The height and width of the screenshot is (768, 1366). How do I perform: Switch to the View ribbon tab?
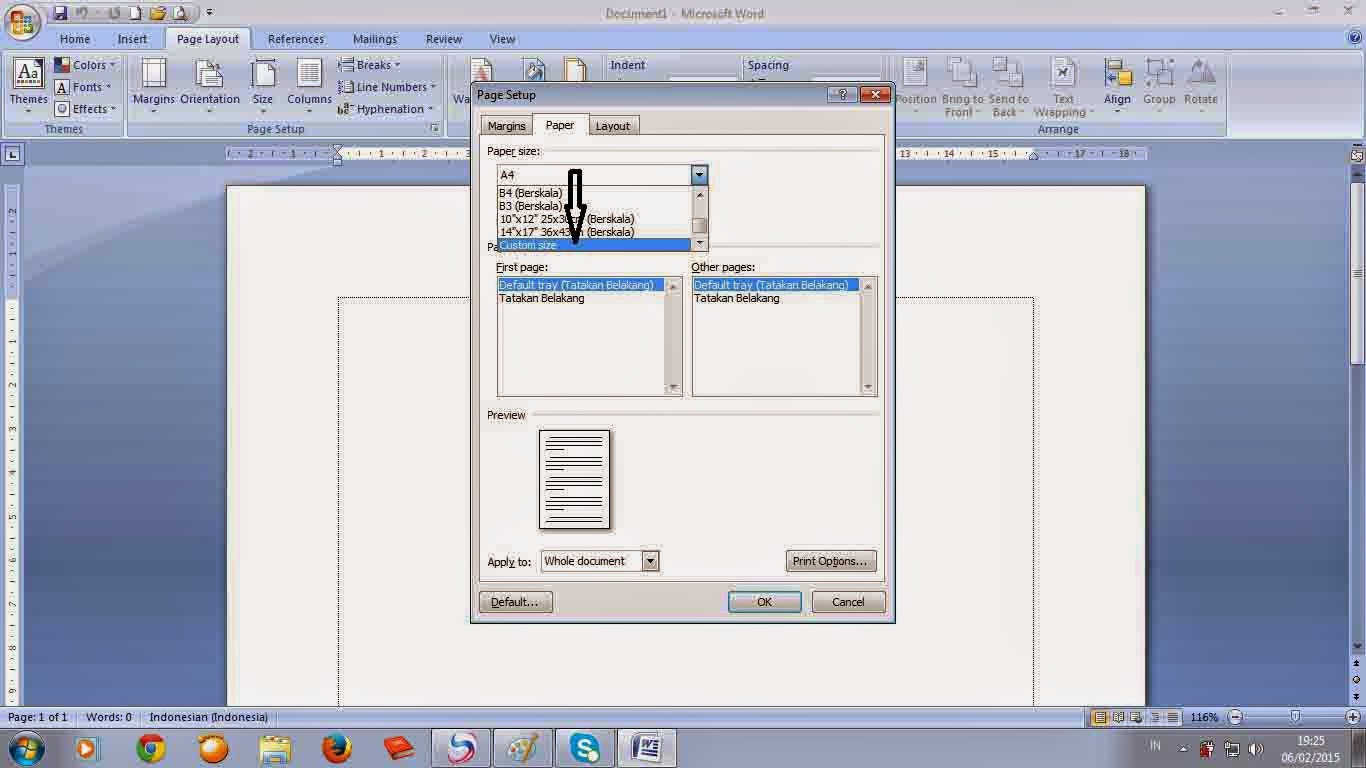502,39
